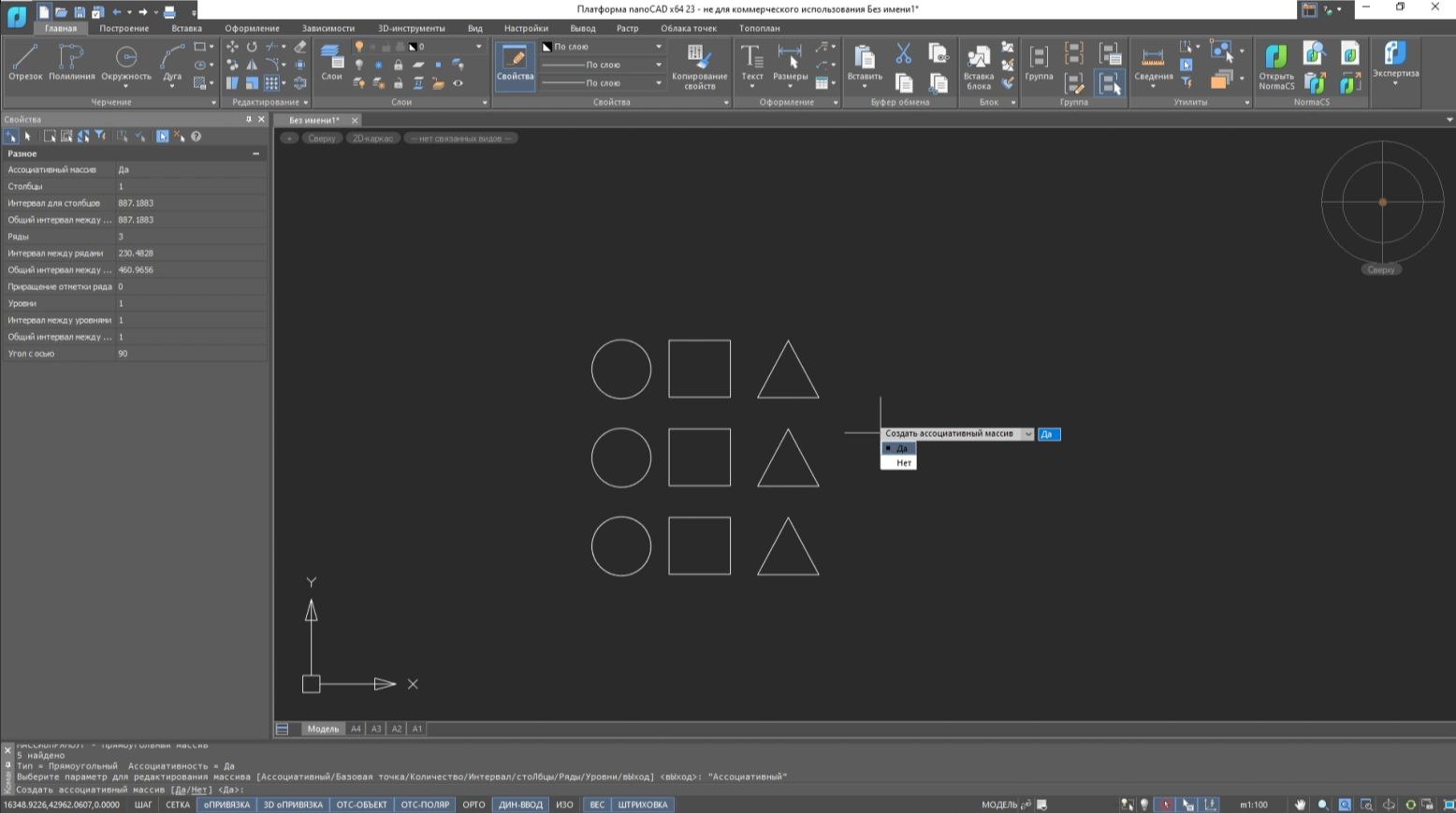
Task: Click the quick-select filter icon in Свойства panel
Action: (x=100, y=137)
